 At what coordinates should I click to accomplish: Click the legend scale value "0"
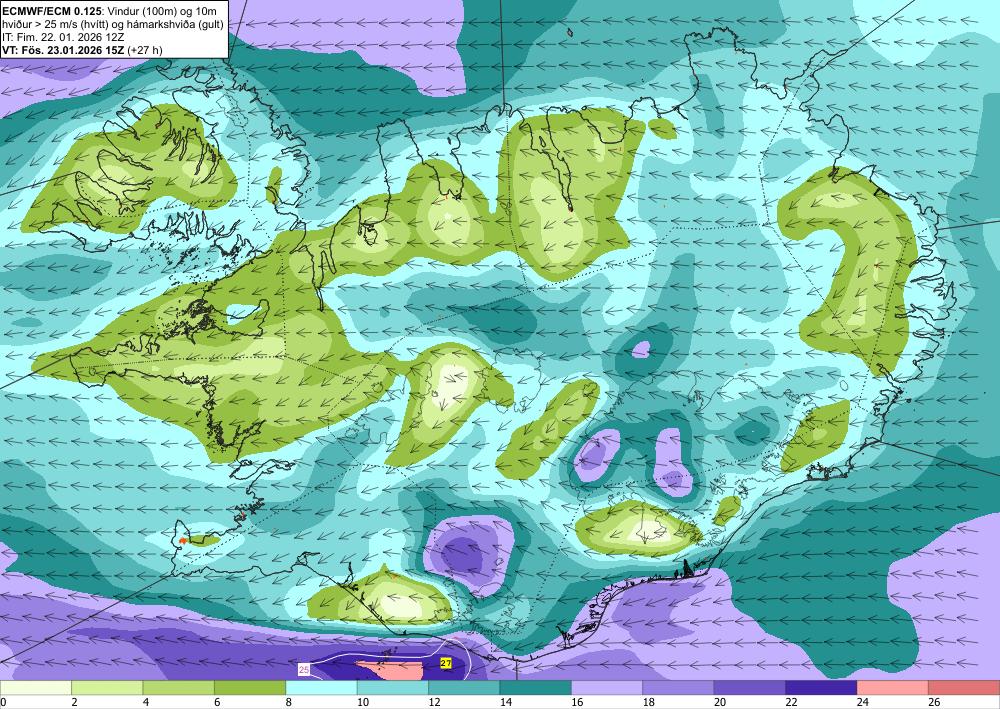click(3, 702)
